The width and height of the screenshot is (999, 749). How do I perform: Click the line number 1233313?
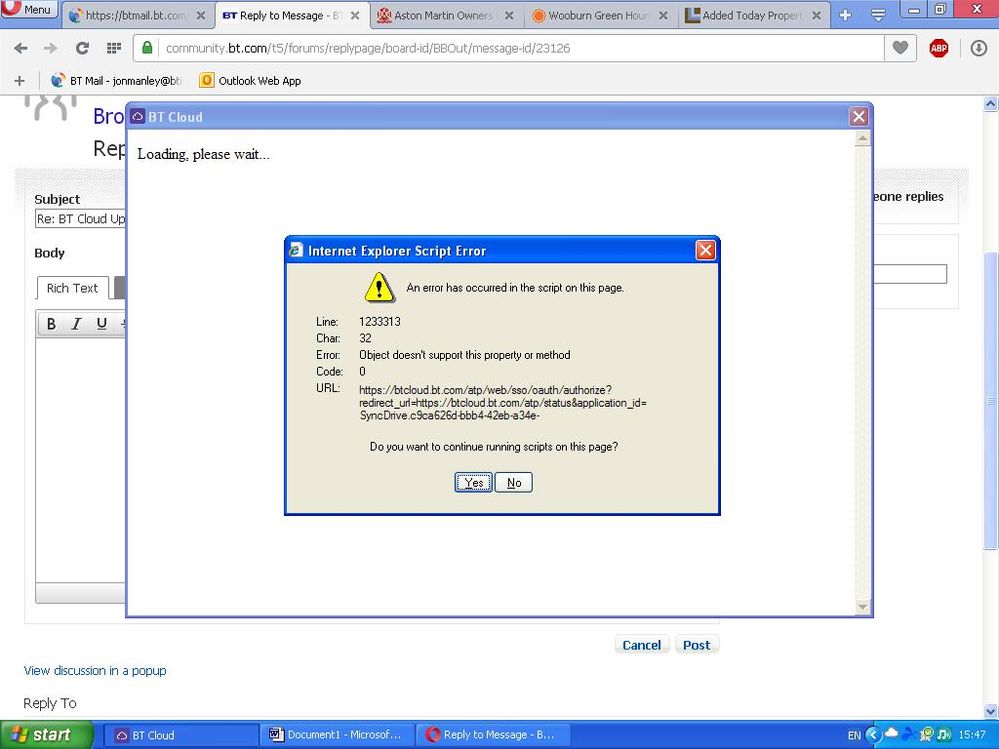[x=380, y=322]
